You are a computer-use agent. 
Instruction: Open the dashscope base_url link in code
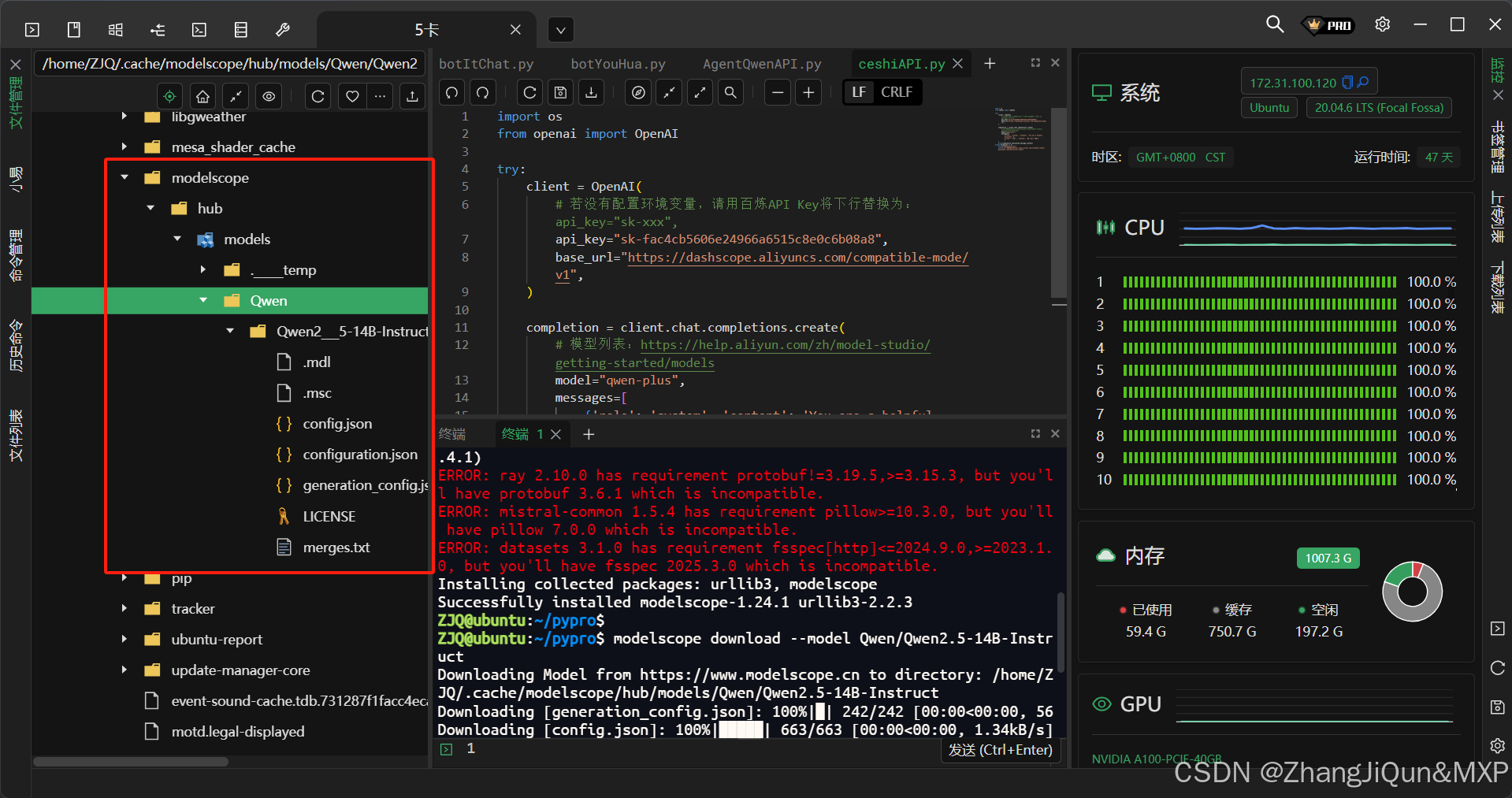tap(762, 266)
